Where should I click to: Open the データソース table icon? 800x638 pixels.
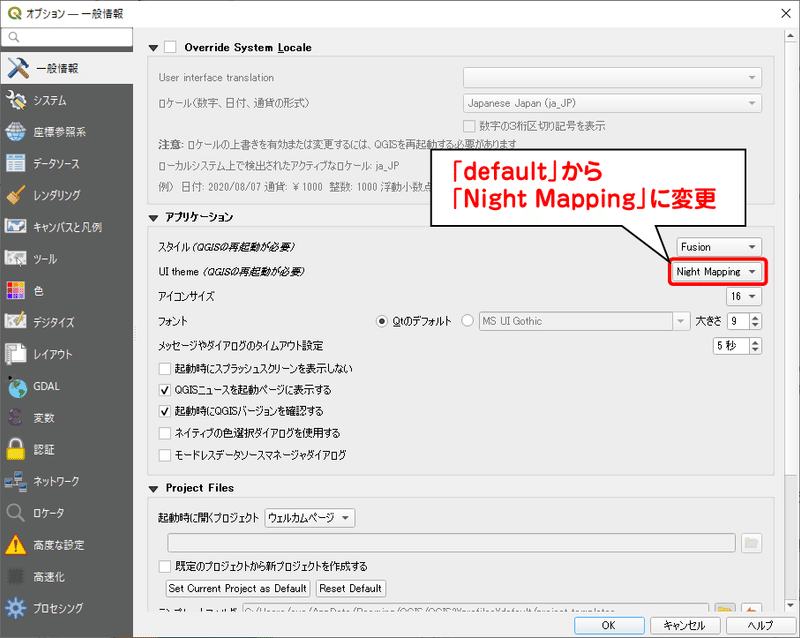click(x=16, y=163)
